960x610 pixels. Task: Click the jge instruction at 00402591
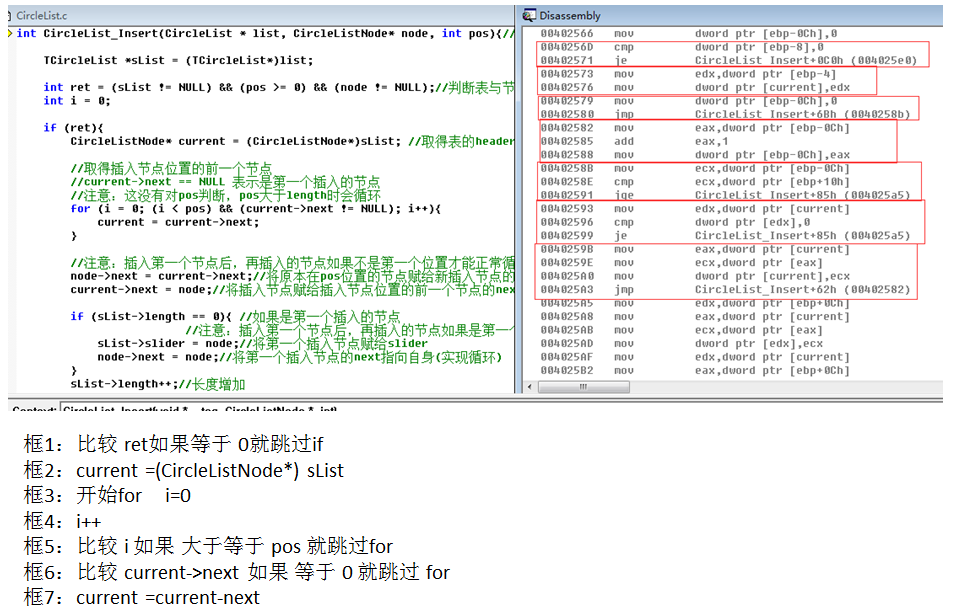pyautogui.click(x=725, y=195)
